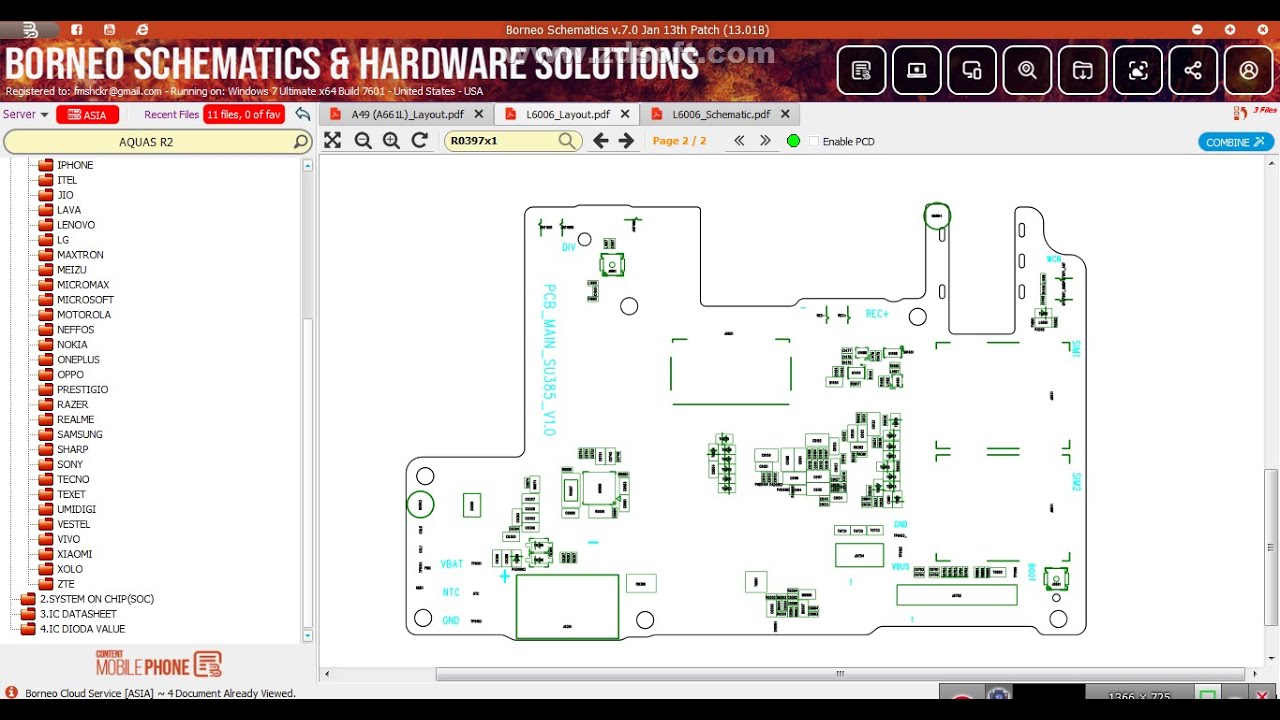The height and width of the screenshot is (720, 1280).
Task: Click the COMBINE button
Action: click(x=1236, y=142)
